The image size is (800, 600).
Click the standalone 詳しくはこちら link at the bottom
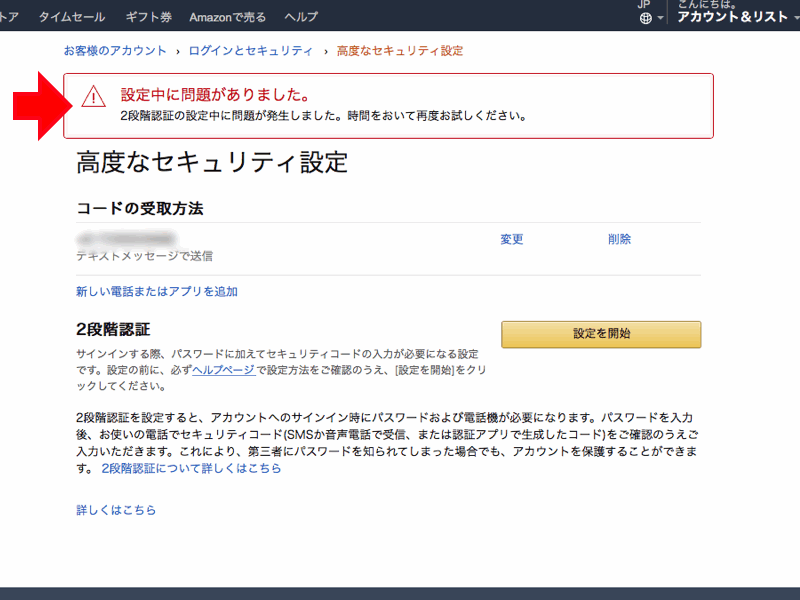116,510
